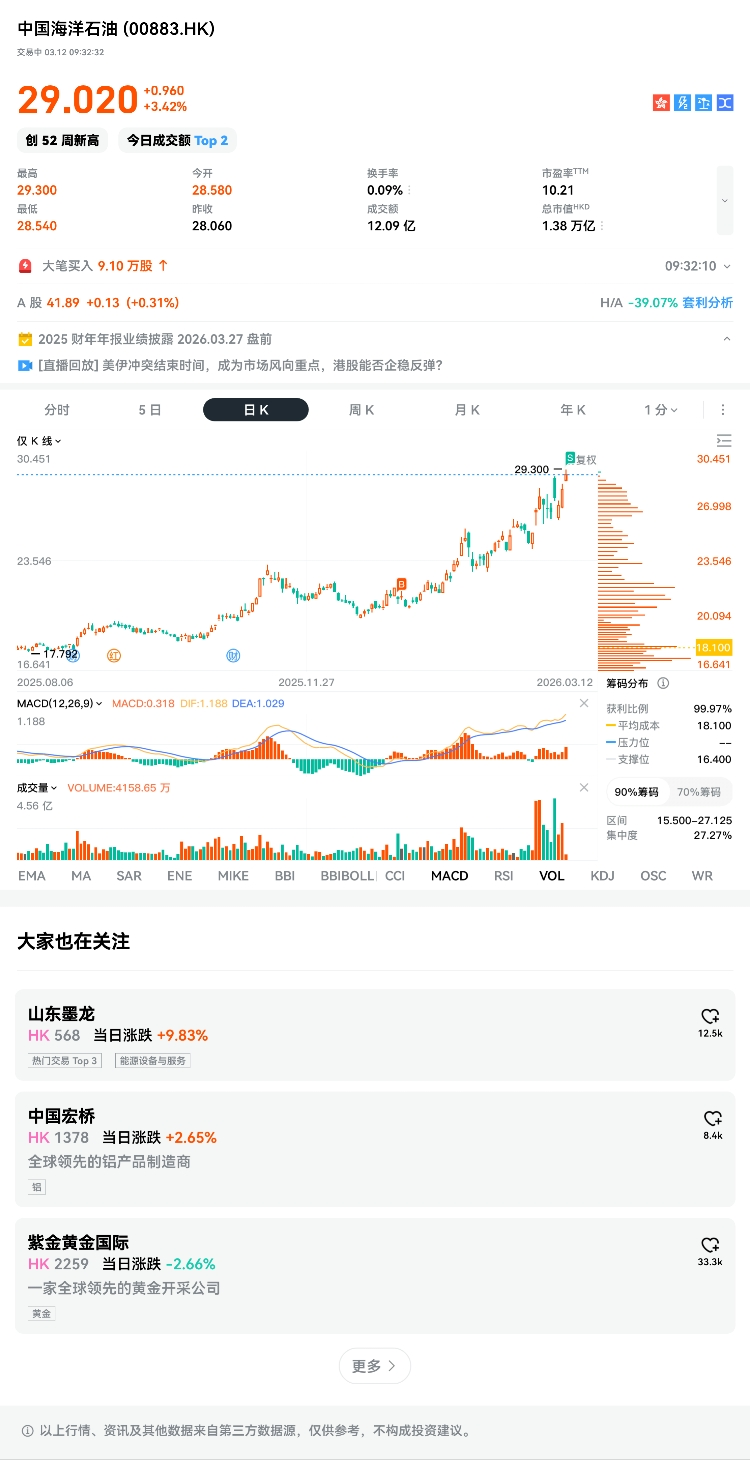
Task: Click the chip distribution info icon
Action: [x=663, y=683]
